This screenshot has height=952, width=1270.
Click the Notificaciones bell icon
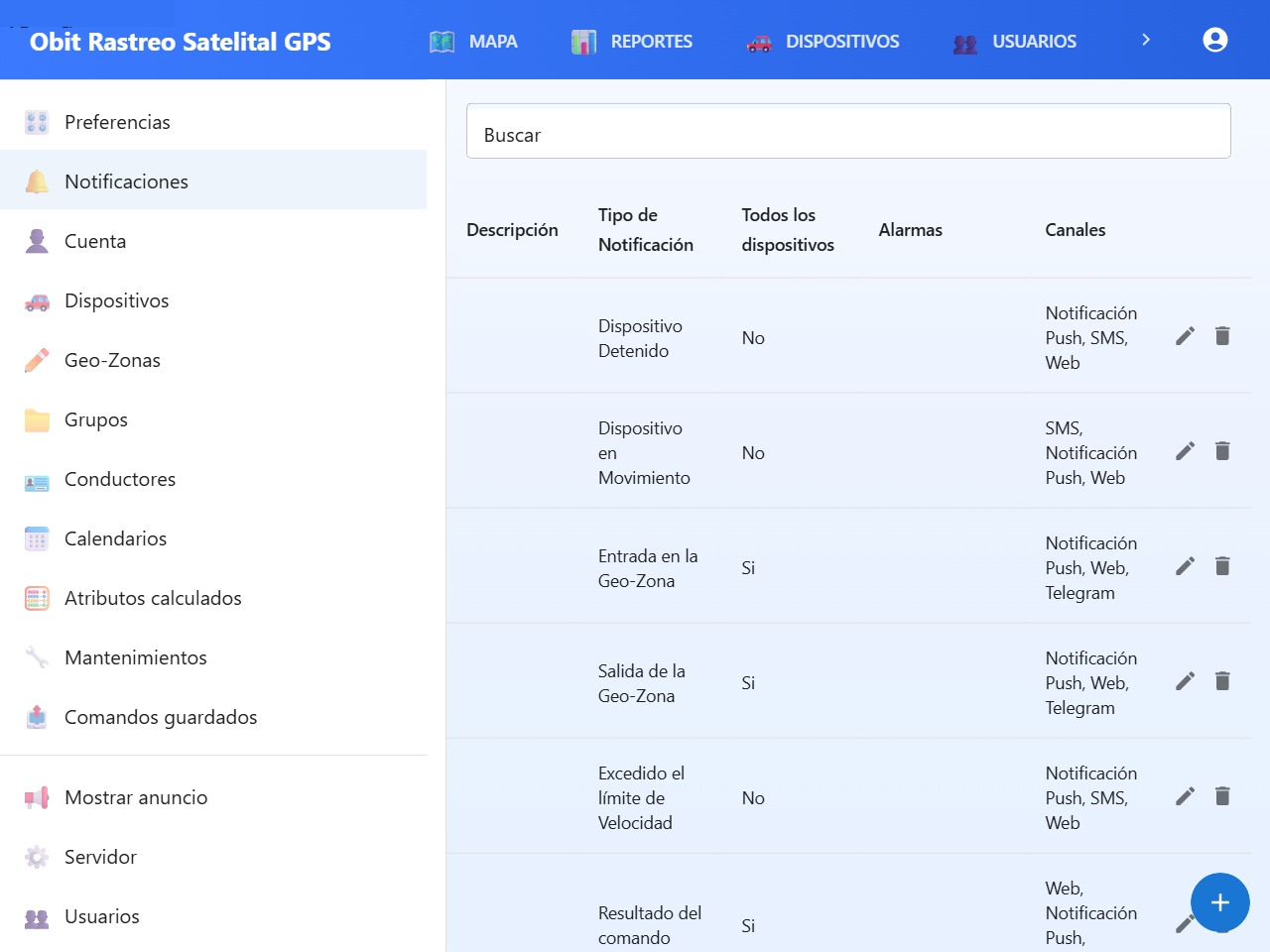tap(37, 182)
